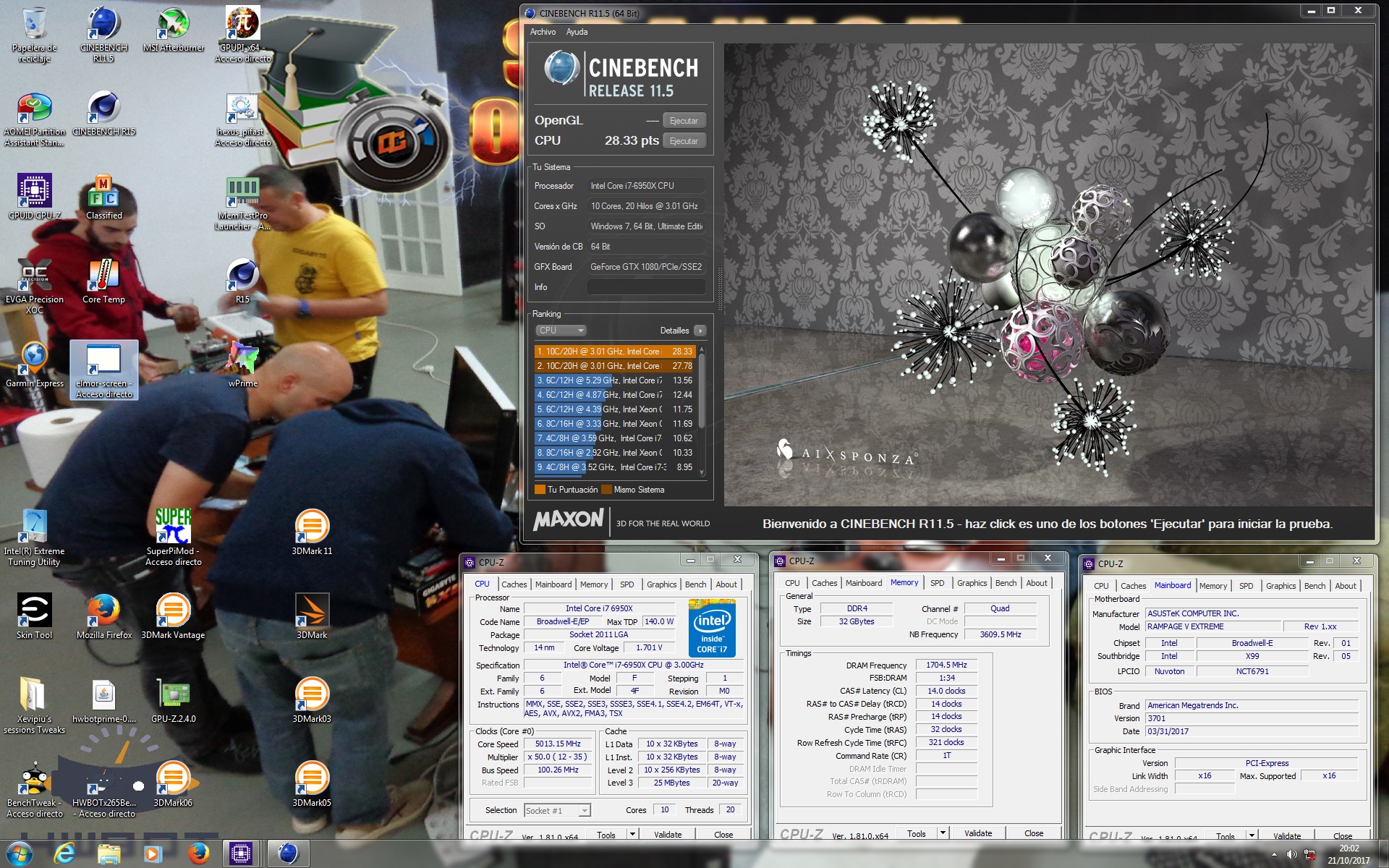Open Graphics tab in middle CPU-Z window
Screen dimensions: 1389x868
coord(972,583)
